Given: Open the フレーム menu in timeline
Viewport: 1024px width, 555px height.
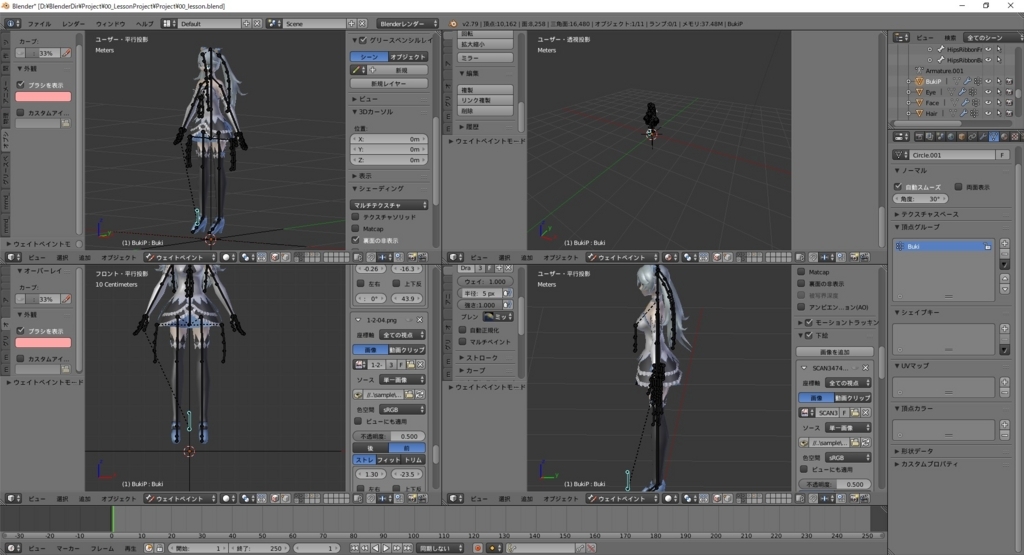Looking at the screenshot, I should coord(102,548).
